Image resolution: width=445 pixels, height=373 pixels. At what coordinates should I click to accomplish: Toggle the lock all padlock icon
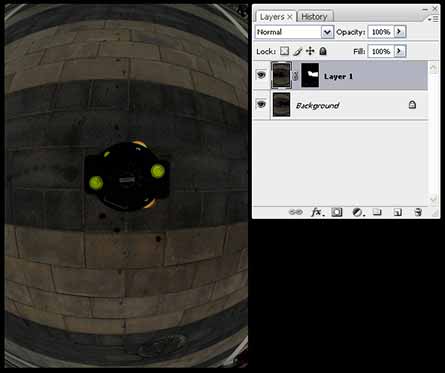323,51
